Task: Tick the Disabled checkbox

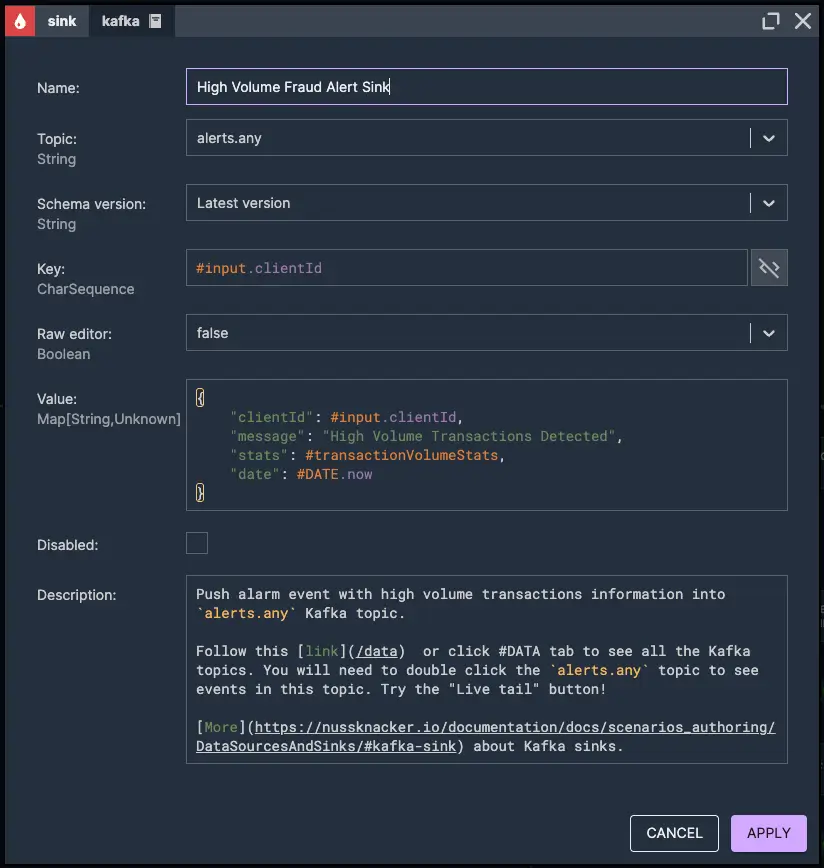Action: pos(197,543)
